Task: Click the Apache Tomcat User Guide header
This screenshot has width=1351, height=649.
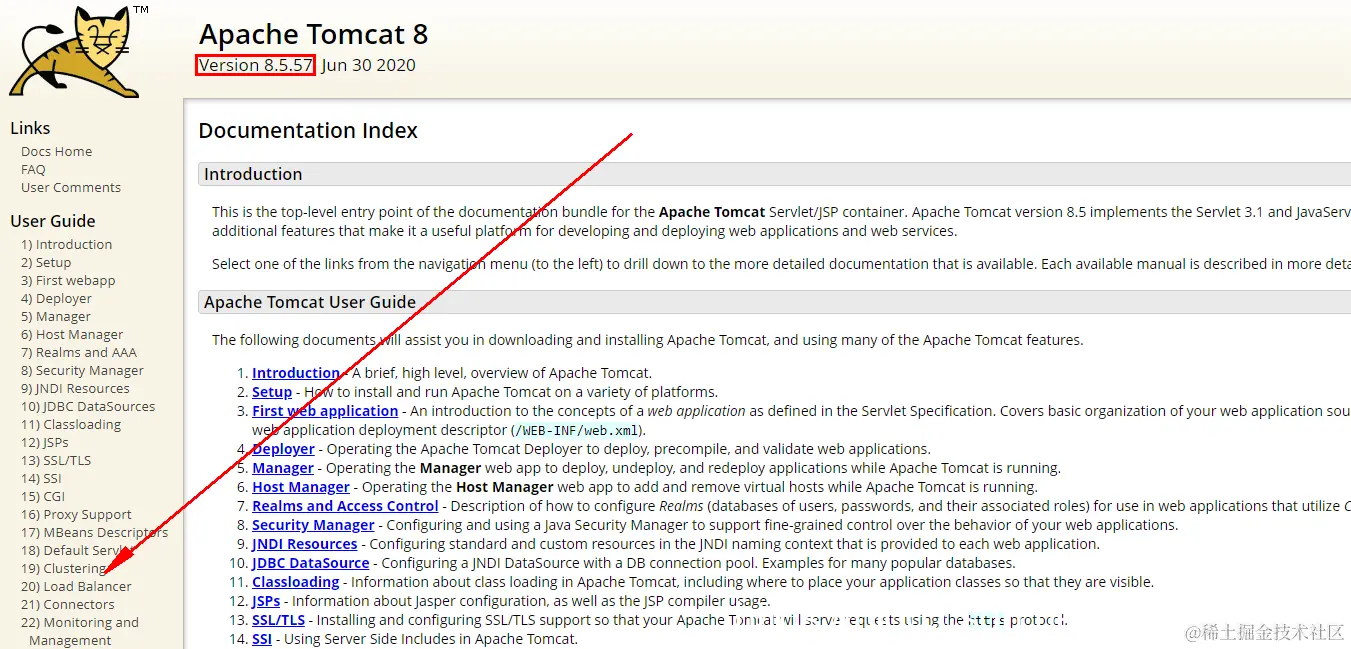Action: [x=774, y=302]
